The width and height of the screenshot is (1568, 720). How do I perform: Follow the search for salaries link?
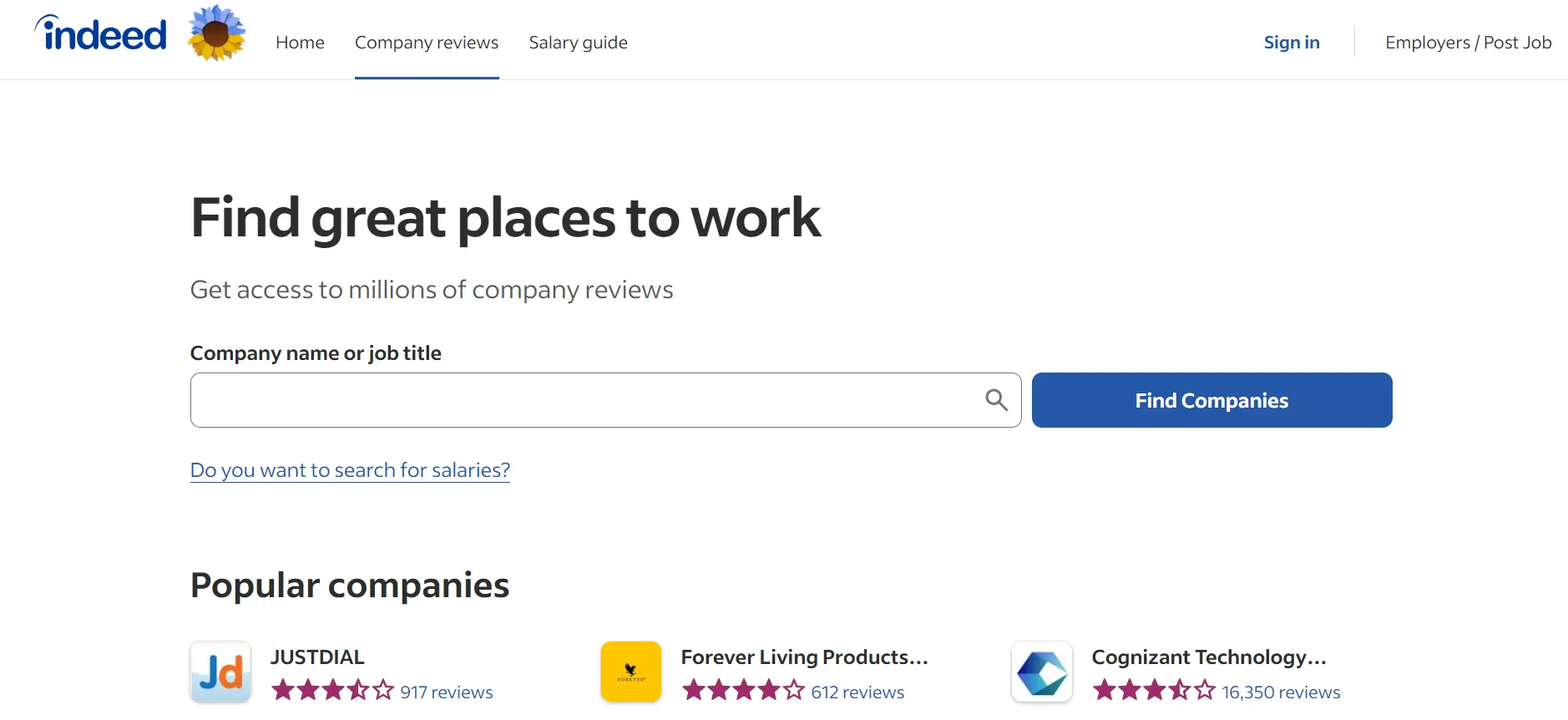(x=350, y=470)
